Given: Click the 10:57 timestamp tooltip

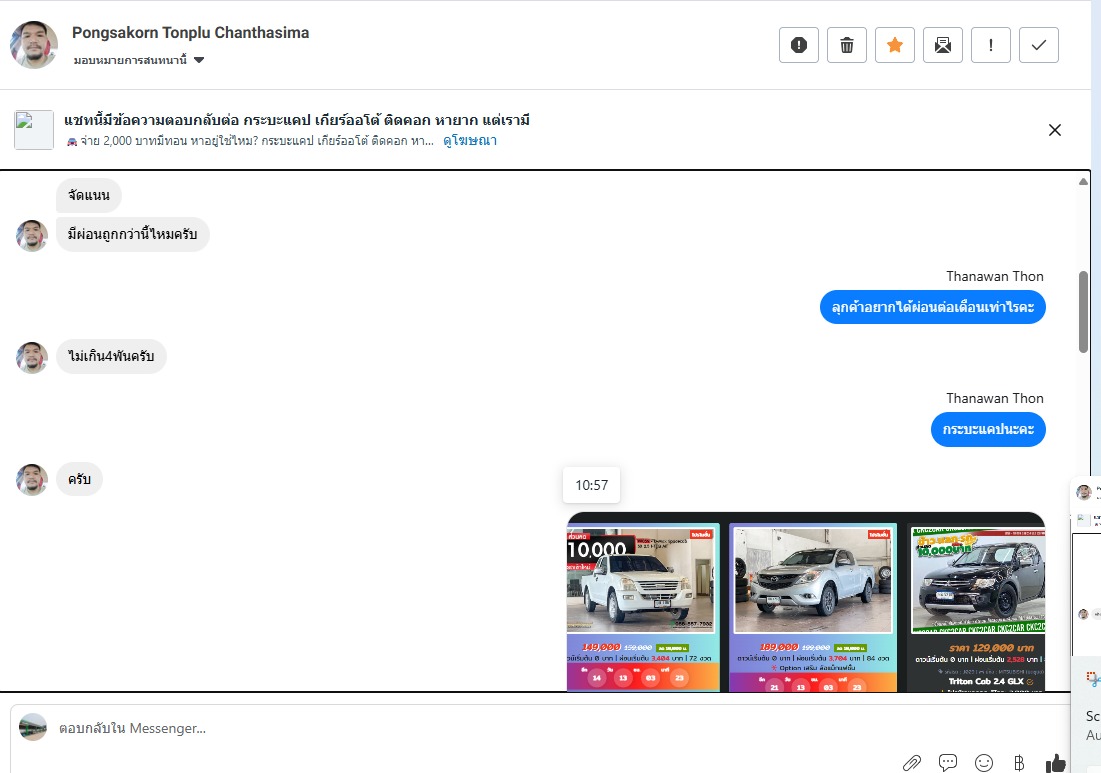Looking at the screenshot, I should point(591,485).
